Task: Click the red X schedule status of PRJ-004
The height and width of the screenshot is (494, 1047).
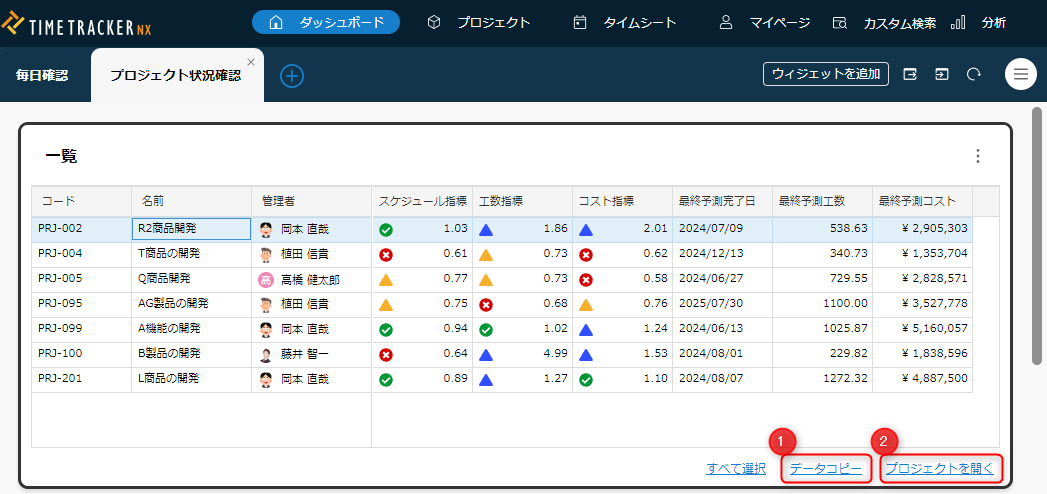Action: click(x=386, y=254)
